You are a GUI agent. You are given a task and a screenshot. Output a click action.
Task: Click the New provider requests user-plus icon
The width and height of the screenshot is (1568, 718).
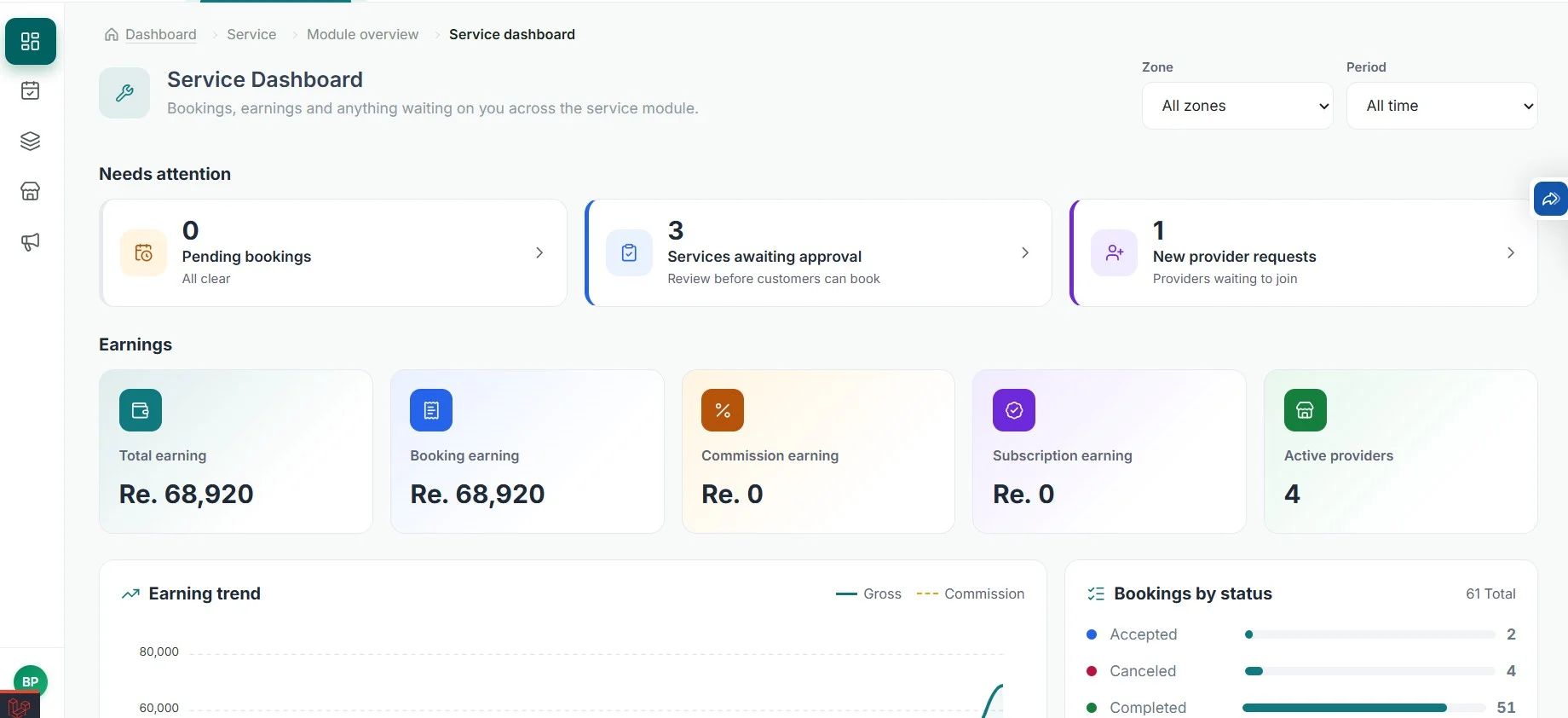pyautogui.click(x=1115, y=252)
